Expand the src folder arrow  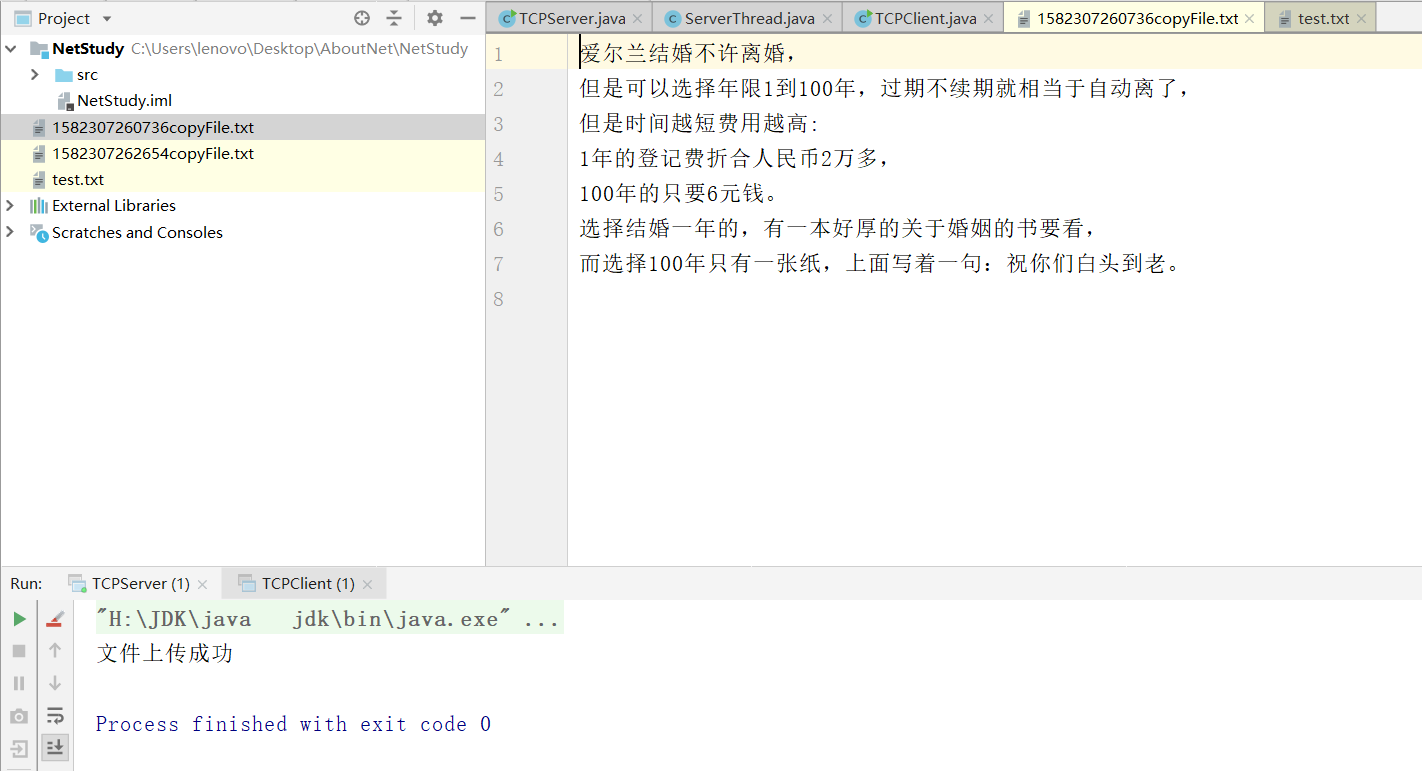(x=35, y=75)
